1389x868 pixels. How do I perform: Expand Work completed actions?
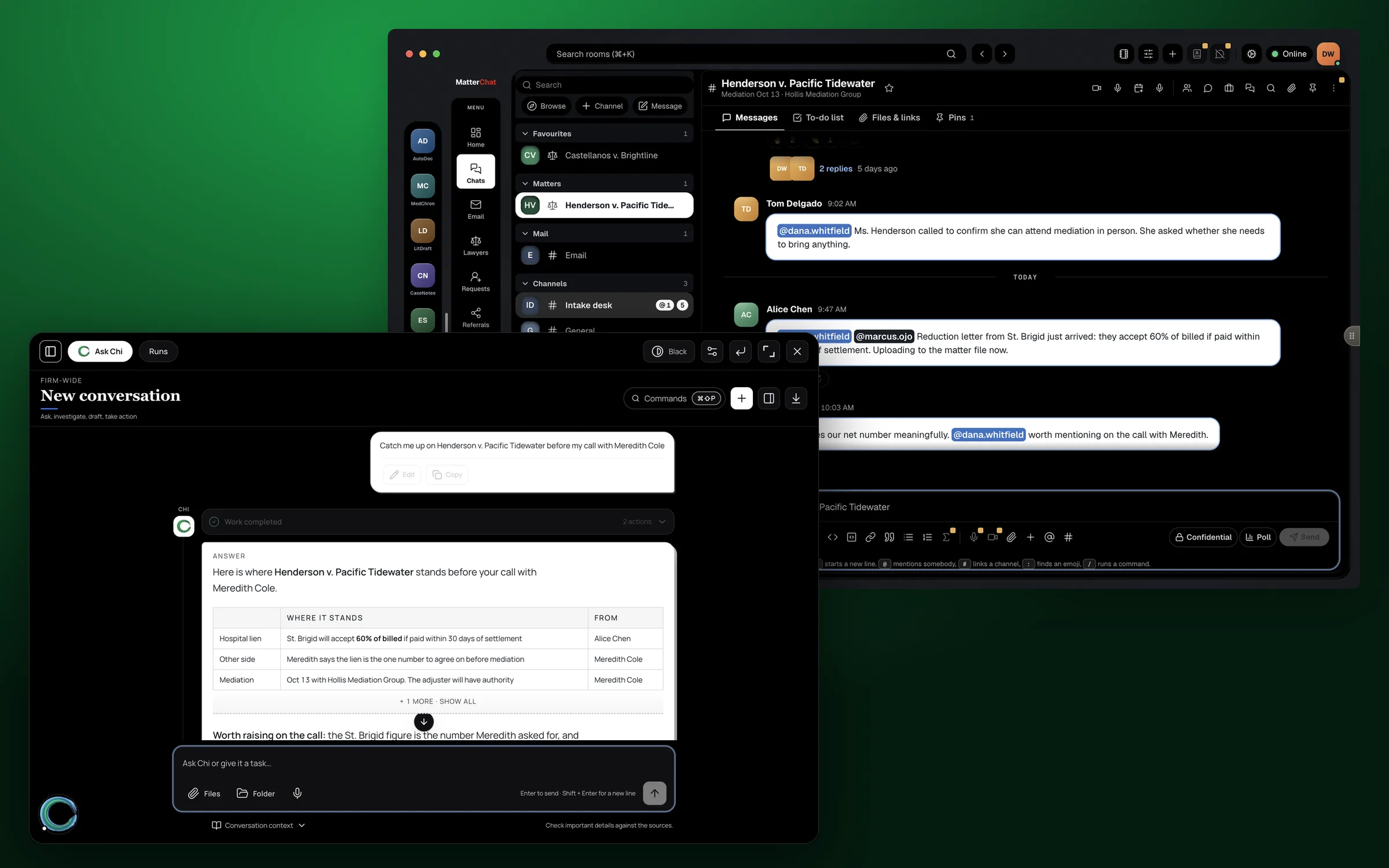pos(438,521)
